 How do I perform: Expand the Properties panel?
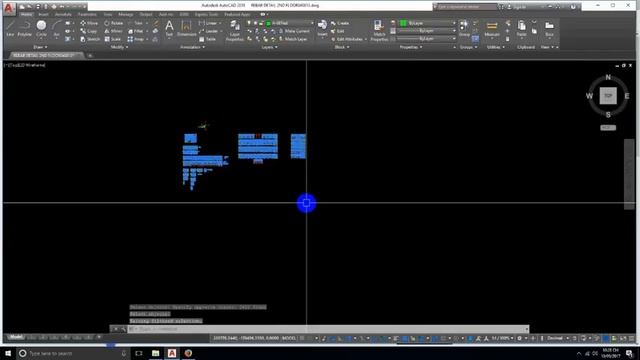pos(411,47)
